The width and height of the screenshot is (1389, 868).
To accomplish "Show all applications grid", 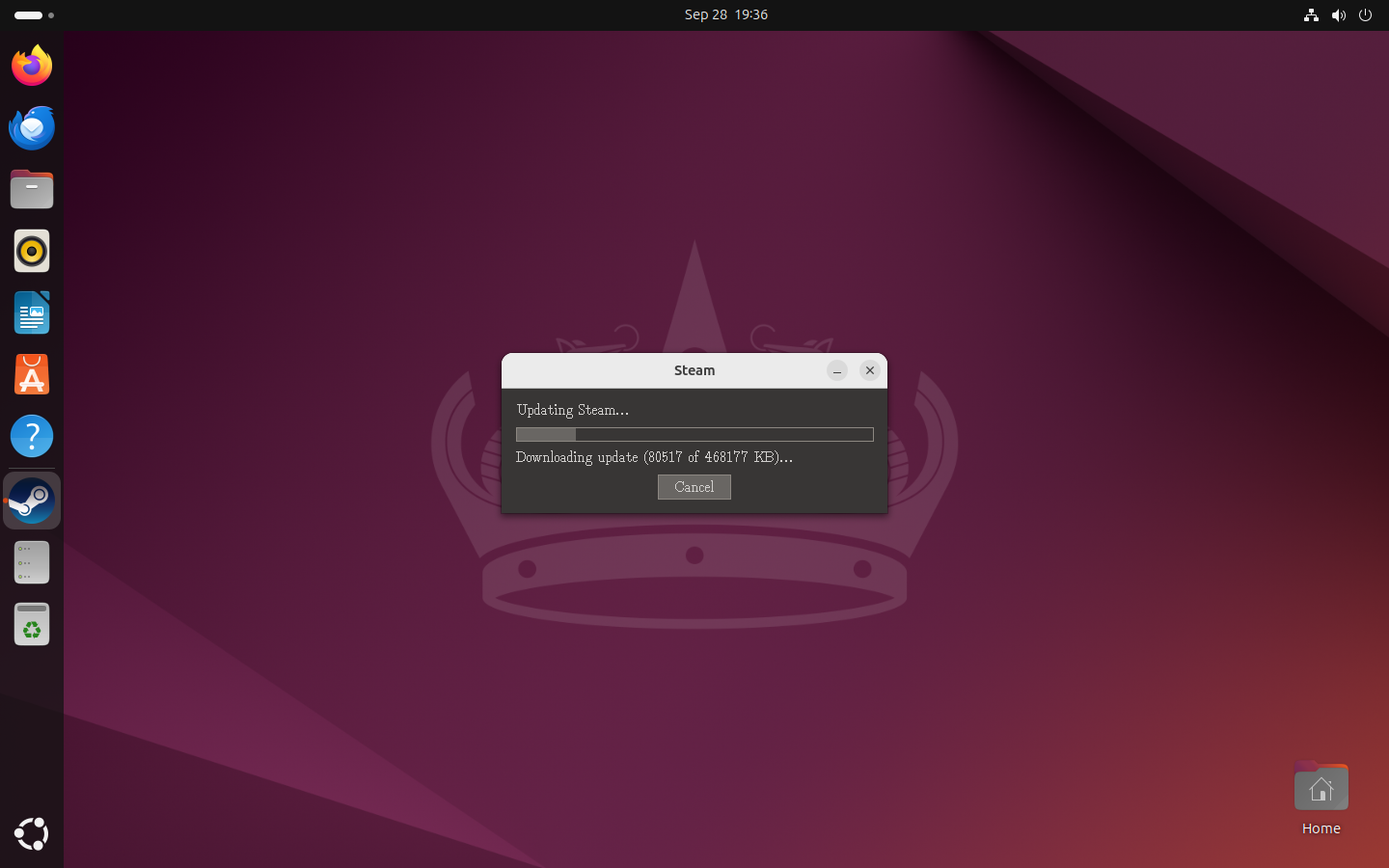I will 32,834.
